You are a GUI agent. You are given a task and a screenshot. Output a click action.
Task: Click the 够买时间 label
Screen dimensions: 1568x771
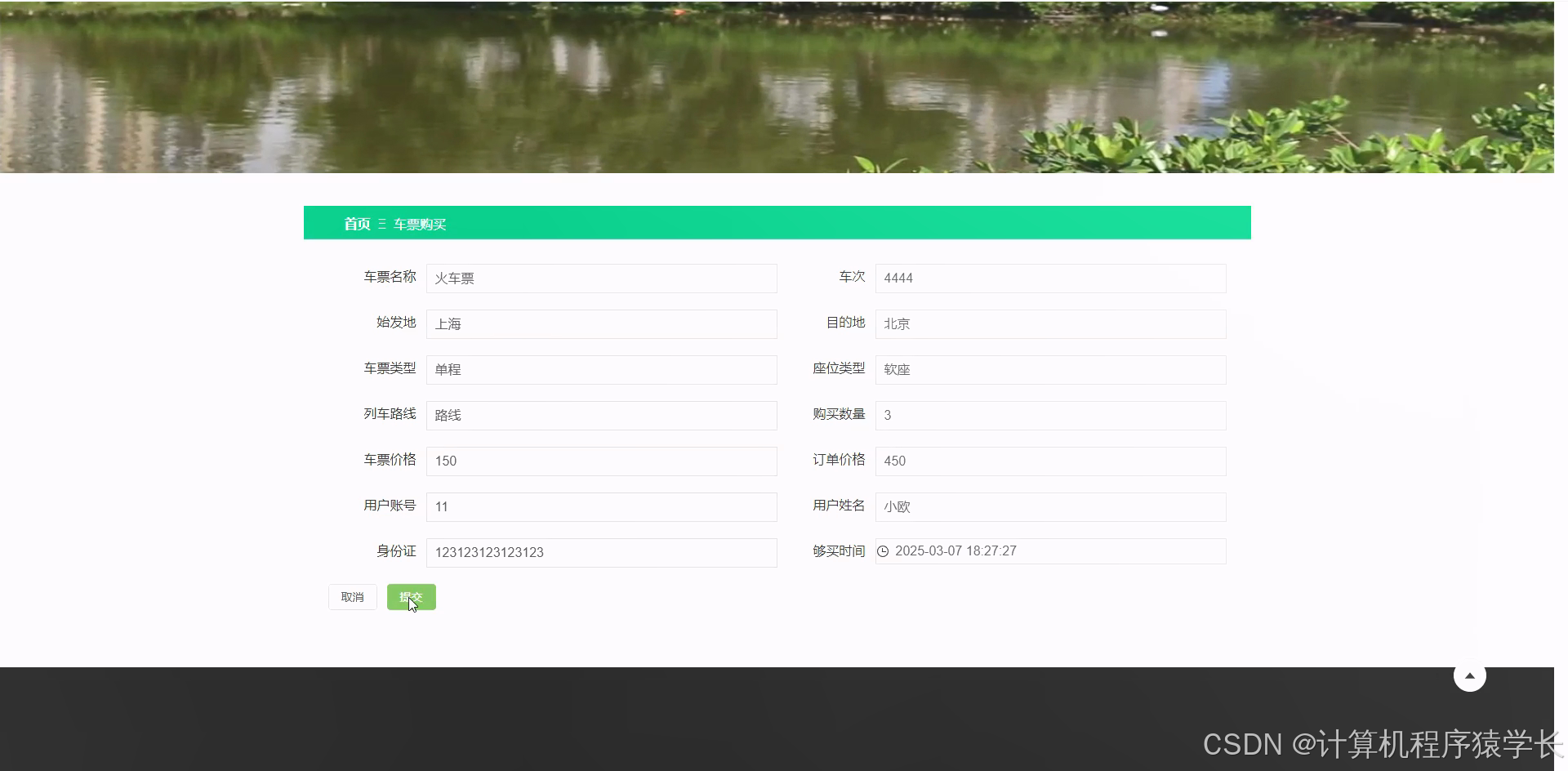pyautogui.click(x=839, y=551)
